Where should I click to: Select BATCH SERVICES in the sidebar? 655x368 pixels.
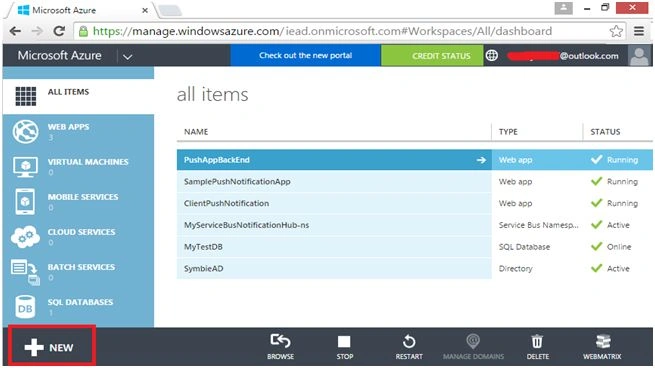point(81,267)
